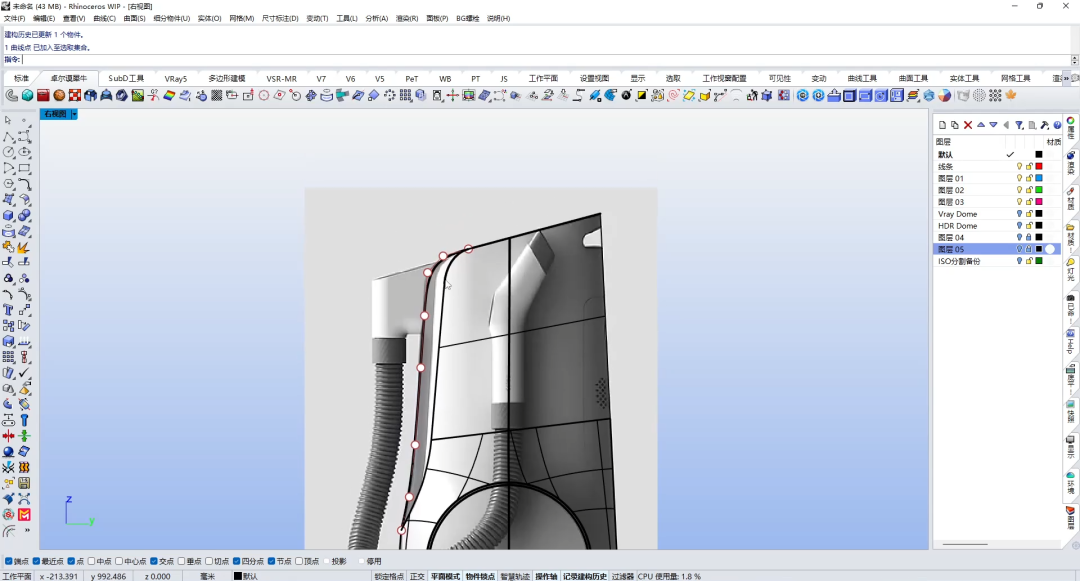The image size is (1080, 581).
Task: Change magenta color swatch of 图层 03
Action: [1039, 202]
